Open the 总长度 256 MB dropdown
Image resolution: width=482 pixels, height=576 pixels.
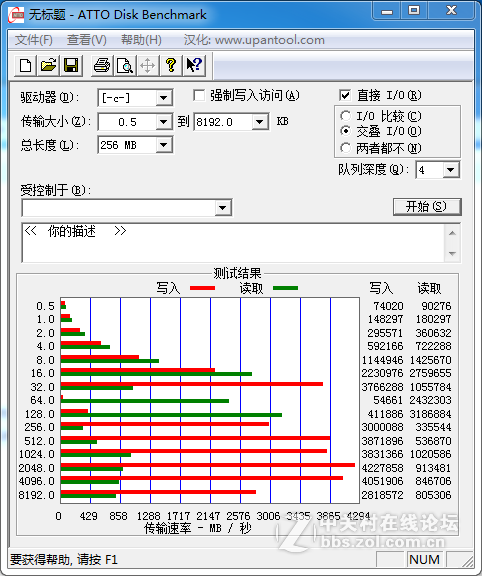click(x=163, y=145)
